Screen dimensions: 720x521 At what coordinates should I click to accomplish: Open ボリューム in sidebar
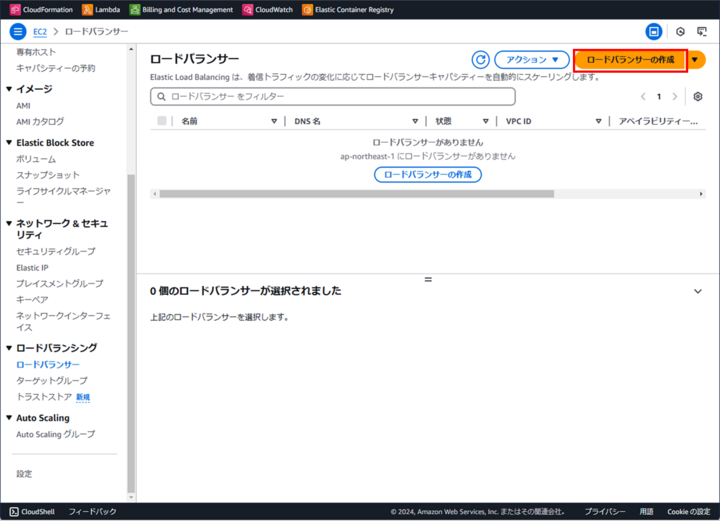click(36, 159)
